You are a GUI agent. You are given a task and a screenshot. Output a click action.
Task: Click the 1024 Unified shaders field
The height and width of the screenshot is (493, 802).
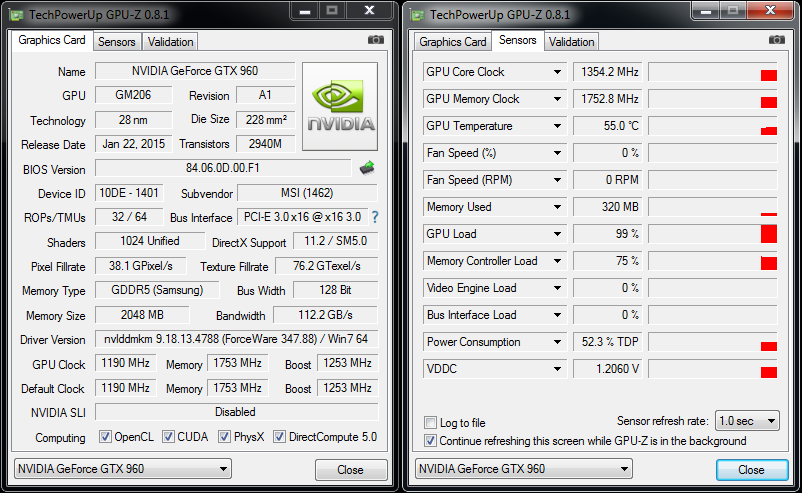click(150, 241)
